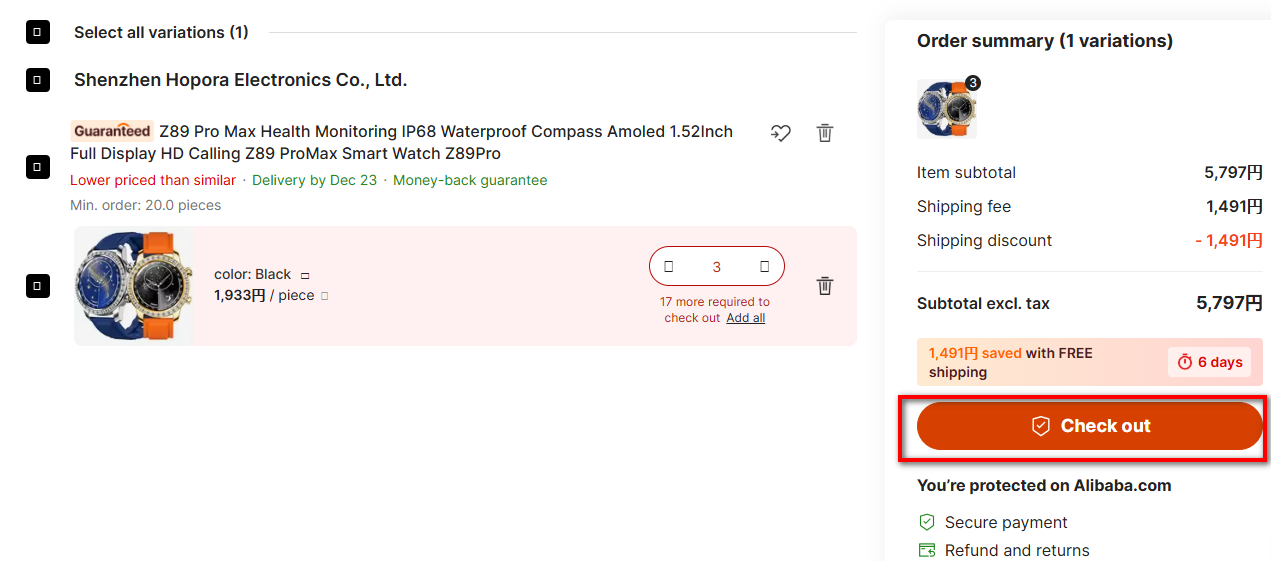Screen dimensions: 1271x561
Task: Click the Refund and returns icon
Action: [x=927, y=550]
